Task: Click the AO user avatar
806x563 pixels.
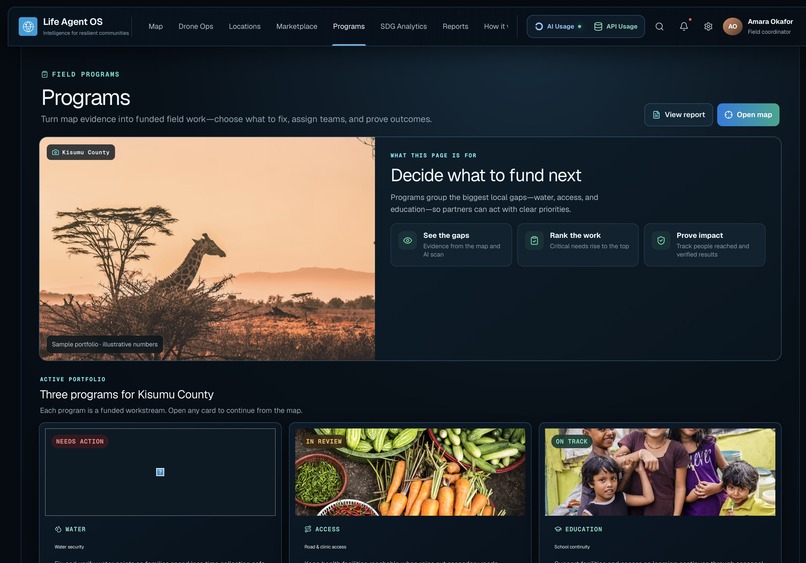Action: coord(732,26)
